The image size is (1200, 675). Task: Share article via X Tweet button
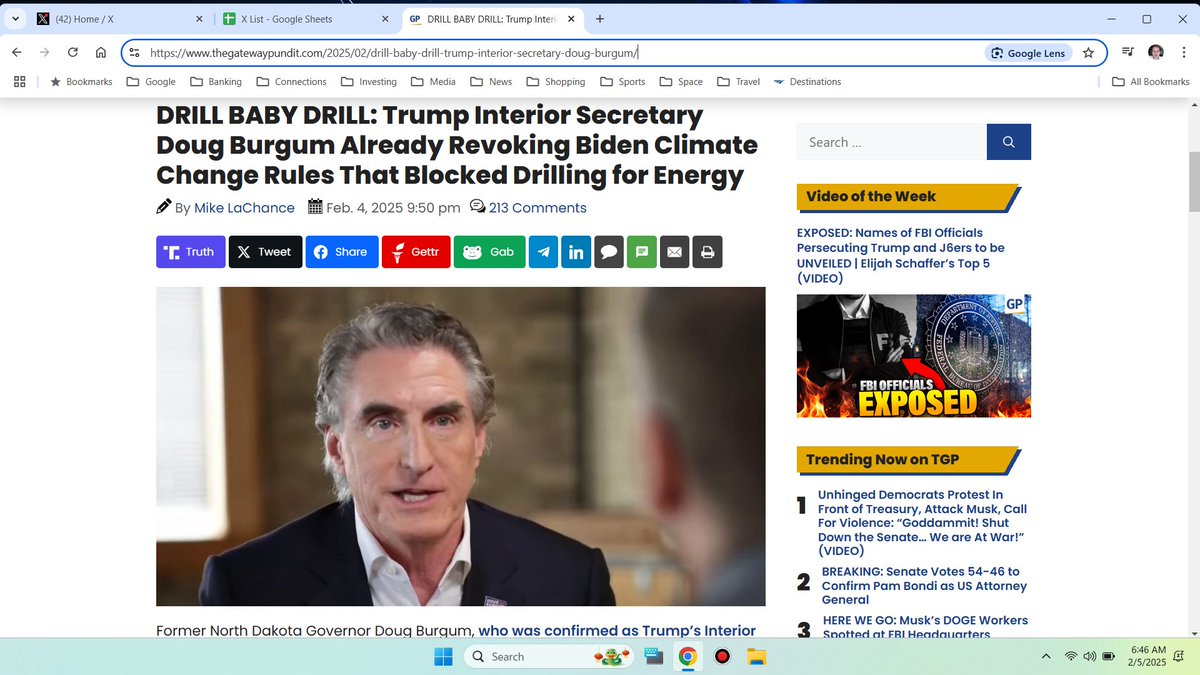[266, 252]
